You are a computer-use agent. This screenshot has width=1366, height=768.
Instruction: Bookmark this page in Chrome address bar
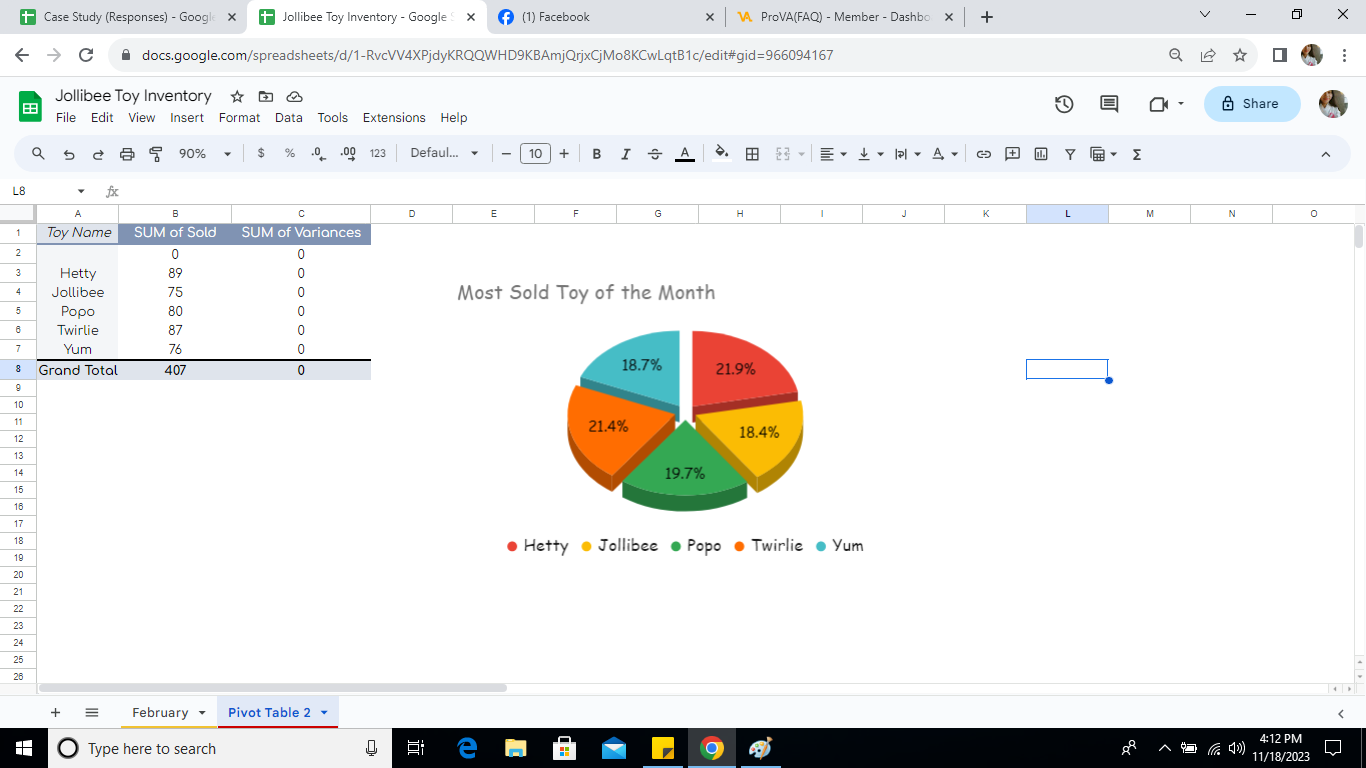coord(1240,55)
